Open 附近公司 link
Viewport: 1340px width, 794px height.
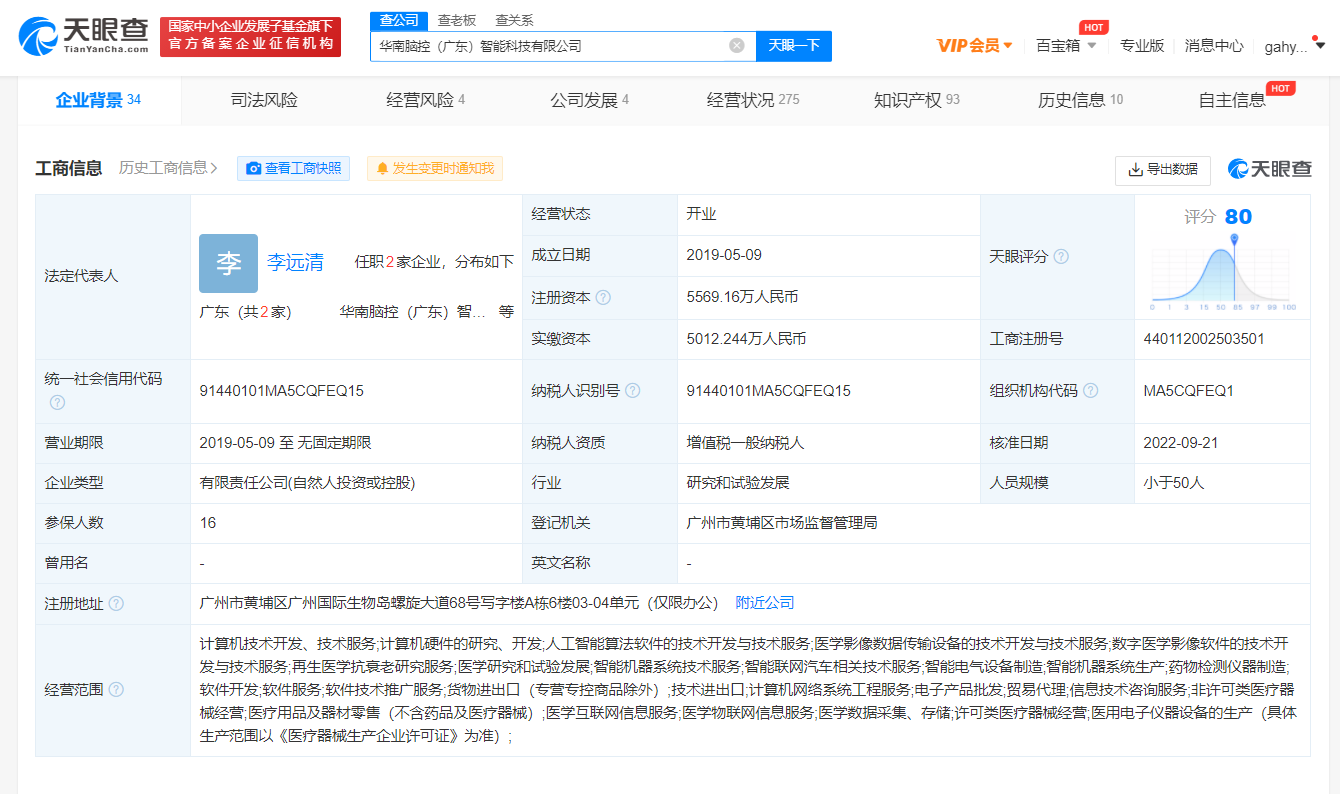765,603
